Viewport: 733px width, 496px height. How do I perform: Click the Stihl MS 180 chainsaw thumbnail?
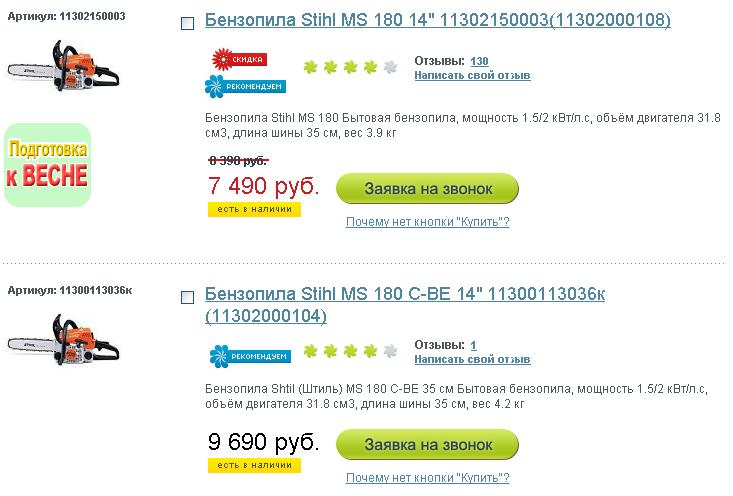pyautogui.click(x=64, y=65)
